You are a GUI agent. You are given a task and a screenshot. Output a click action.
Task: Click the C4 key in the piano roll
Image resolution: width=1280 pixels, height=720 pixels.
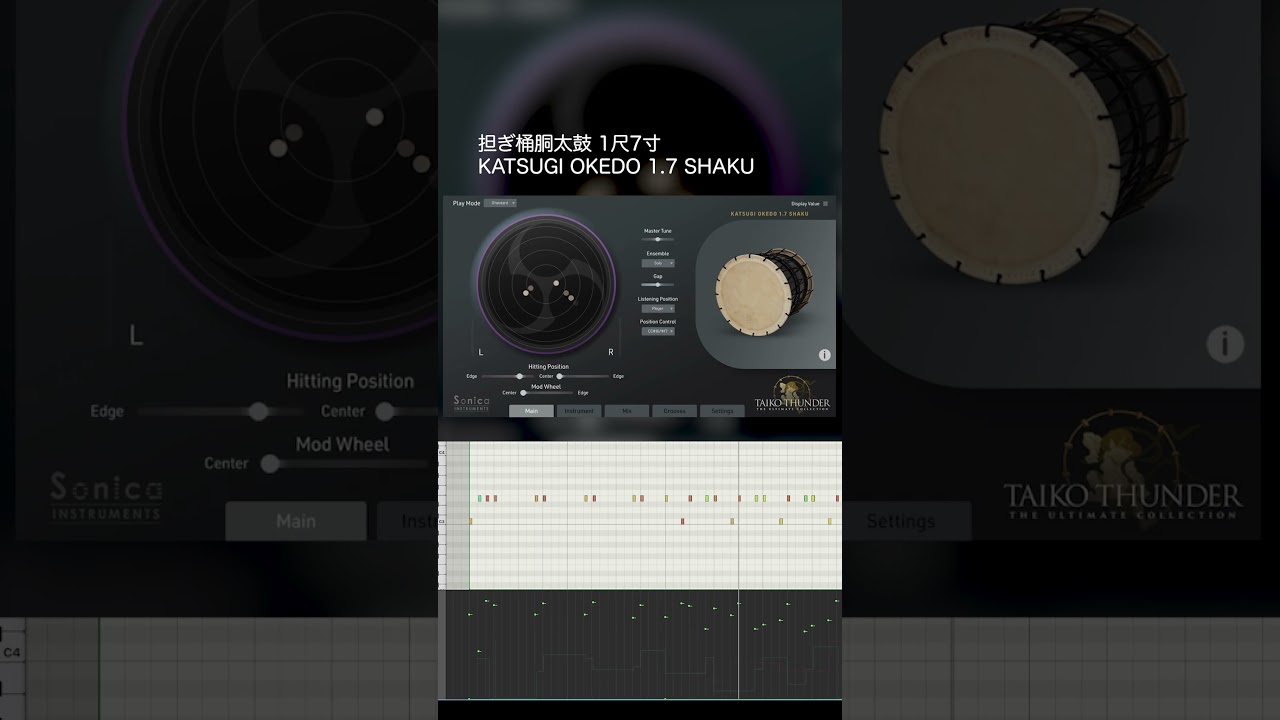coord(441,452)
